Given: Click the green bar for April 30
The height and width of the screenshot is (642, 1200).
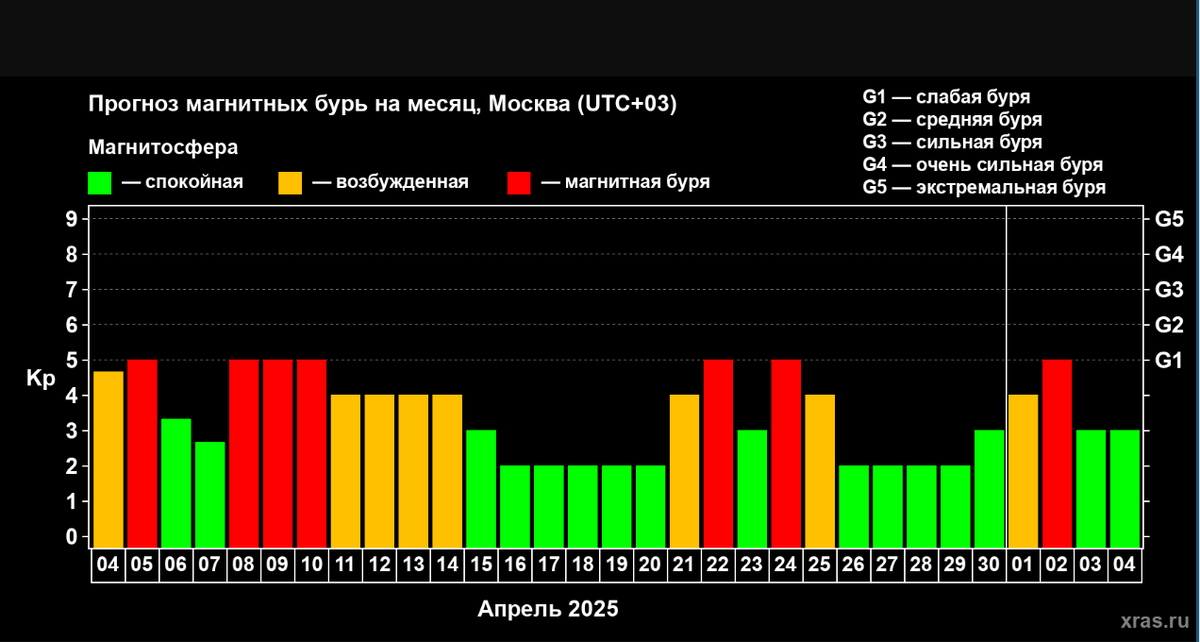Looking at the screenshot, I should click(x=990, y=488).
